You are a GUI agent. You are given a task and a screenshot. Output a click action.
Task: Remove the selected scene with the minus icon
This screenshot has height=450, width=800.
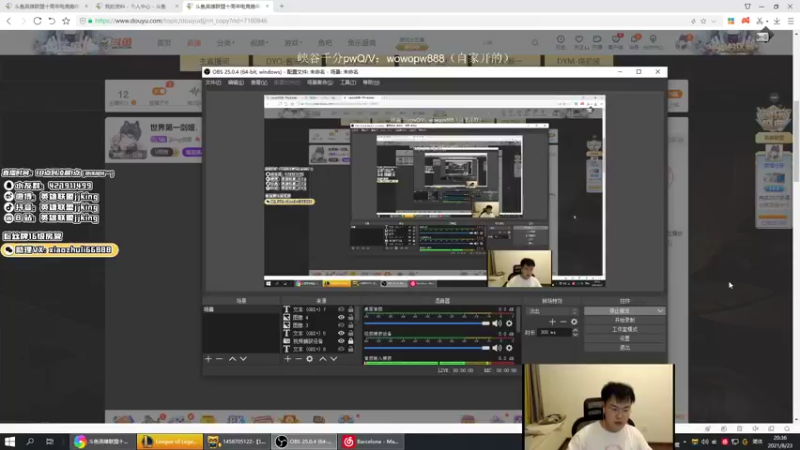(x=219, y=359)
